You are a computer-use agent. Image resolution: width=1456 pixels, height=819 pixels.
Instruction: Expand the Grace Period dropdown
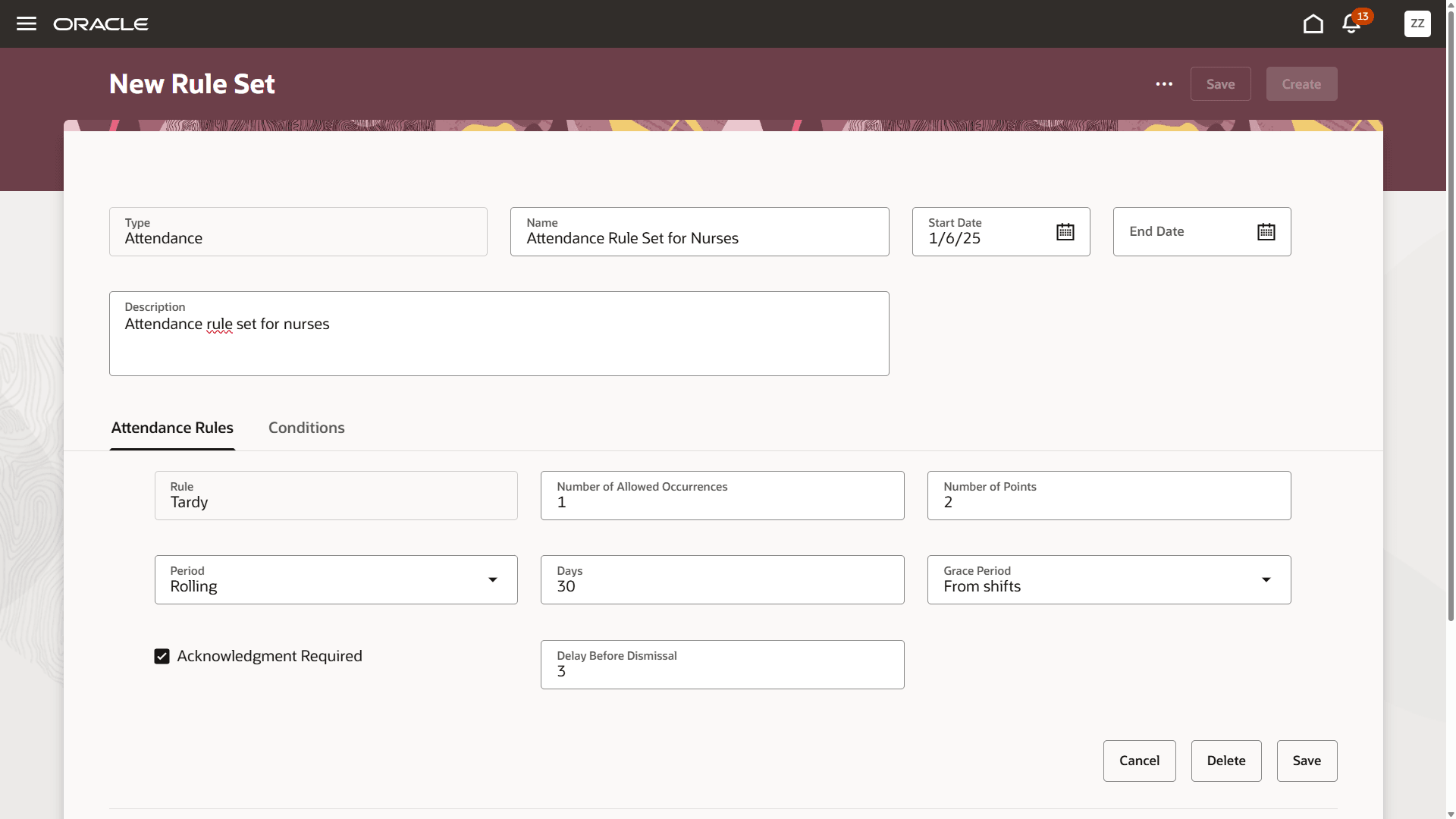tap(1266, 580)
